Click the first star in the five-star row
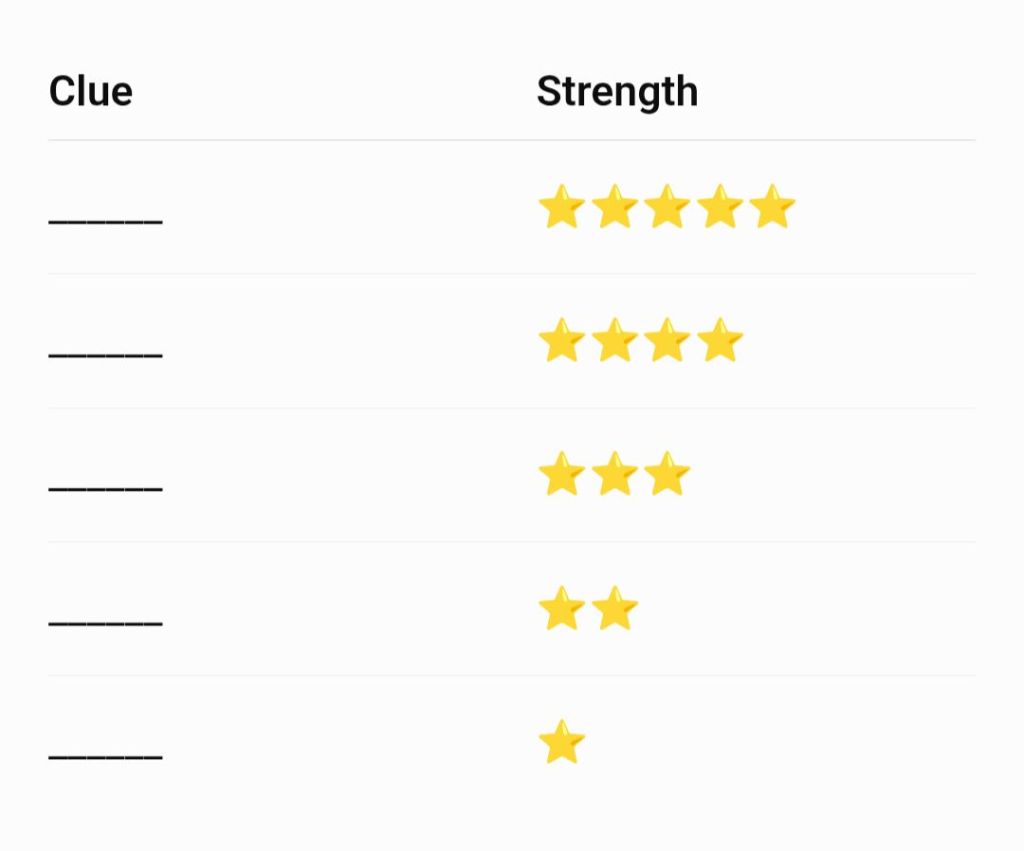 pos(562,206)
